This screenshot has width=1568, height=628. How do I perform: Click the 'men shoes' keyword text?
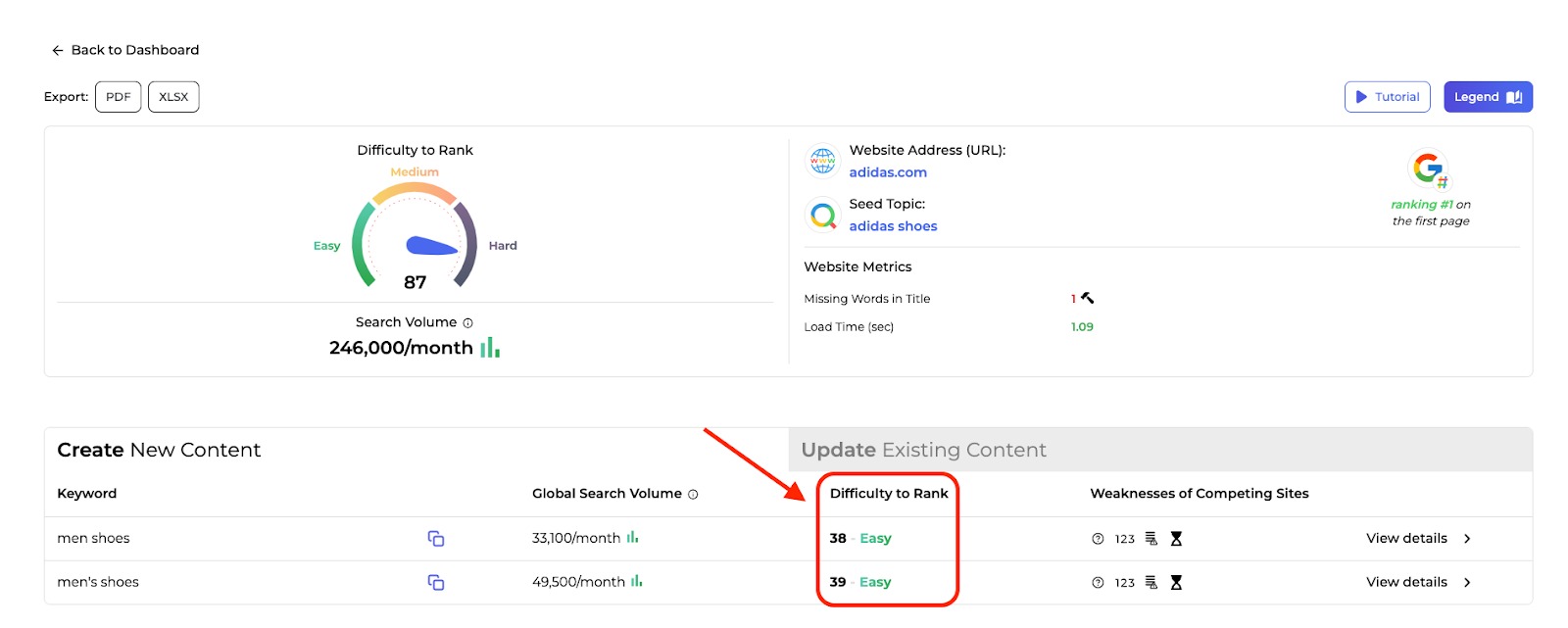pyautogui.click(x=93, y=539)
